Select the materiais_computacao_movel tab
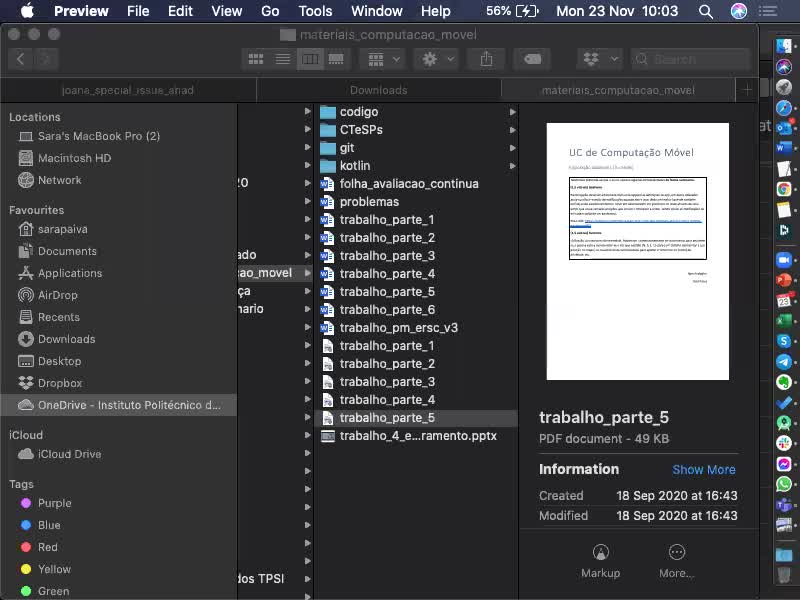This screenshot has width=800, height=600. 618,90
